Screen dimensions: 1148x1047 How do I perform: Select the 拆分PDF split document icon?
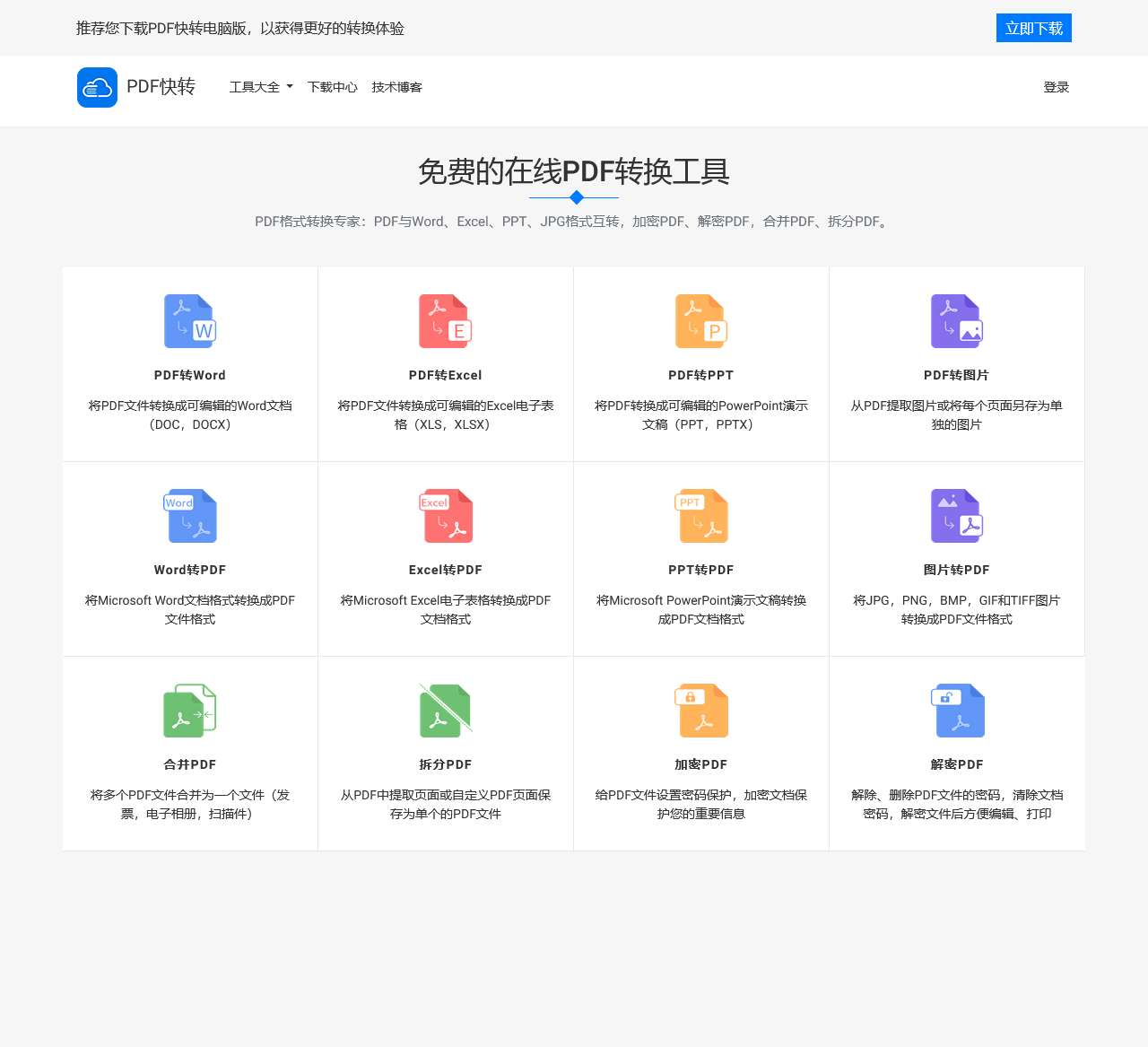coord(445,710)
